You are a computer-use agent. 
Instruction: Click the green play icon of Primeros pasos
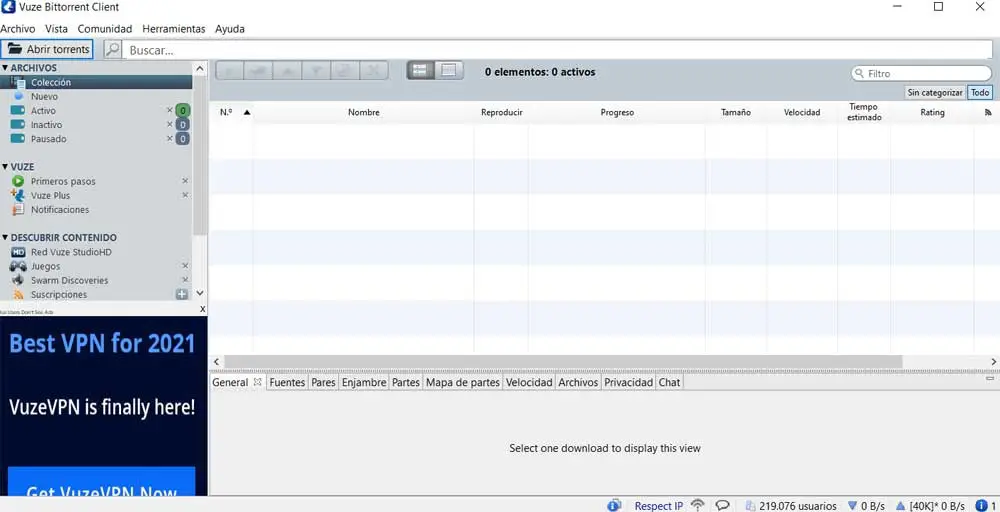(18, 181)
